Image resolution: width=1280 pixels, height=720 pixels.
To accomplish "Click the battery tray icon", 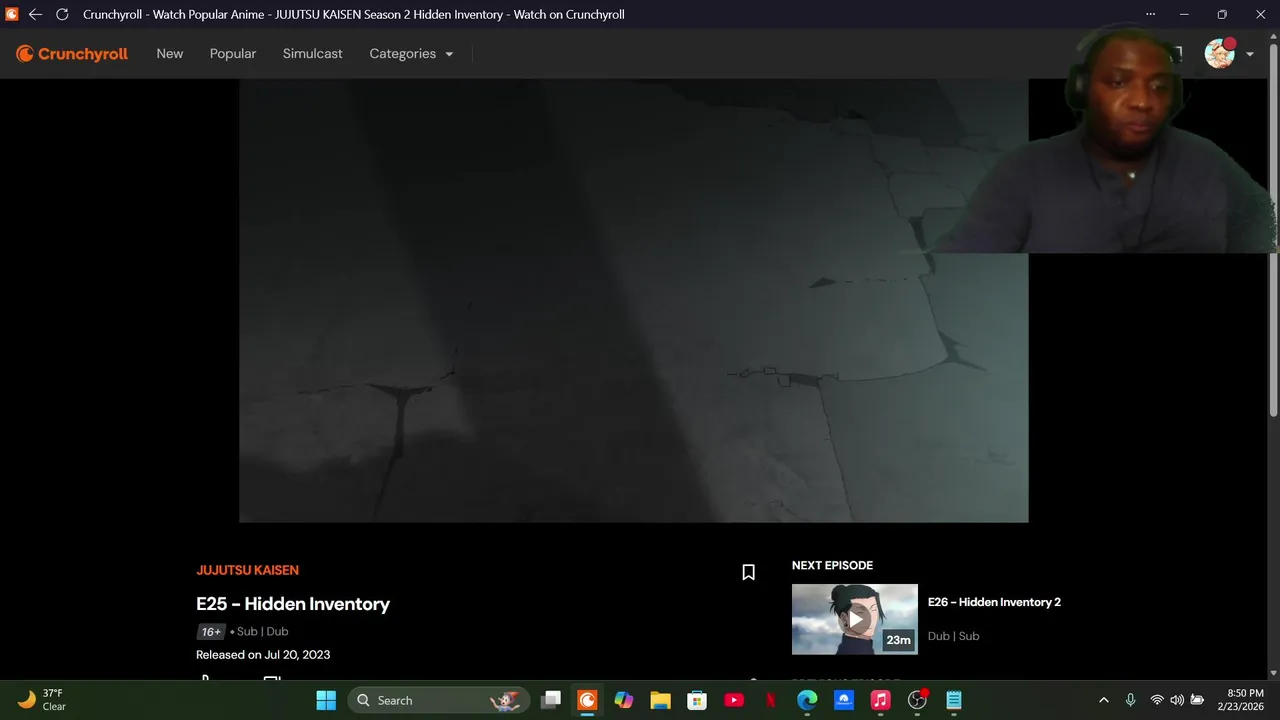I will pos(1197,700).
